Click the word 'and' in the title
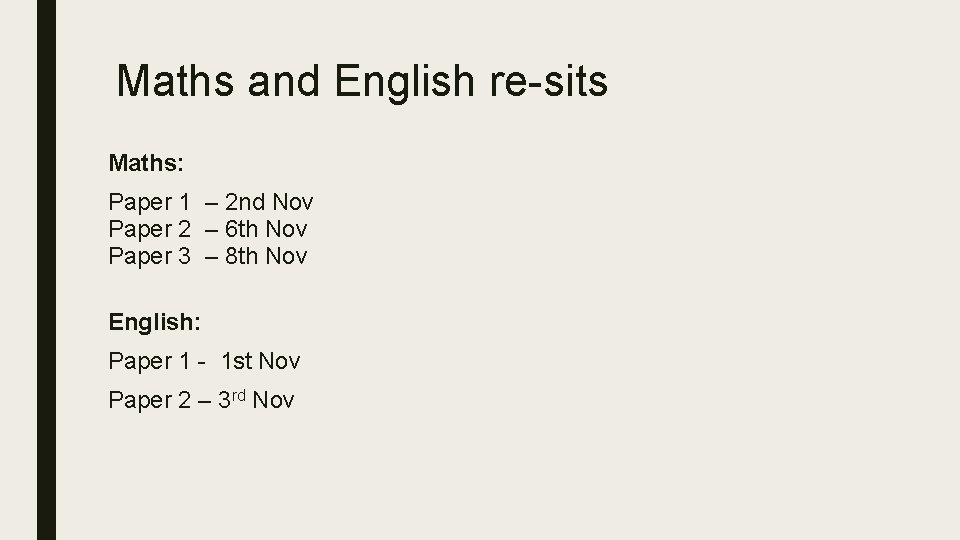 point(283,80)
